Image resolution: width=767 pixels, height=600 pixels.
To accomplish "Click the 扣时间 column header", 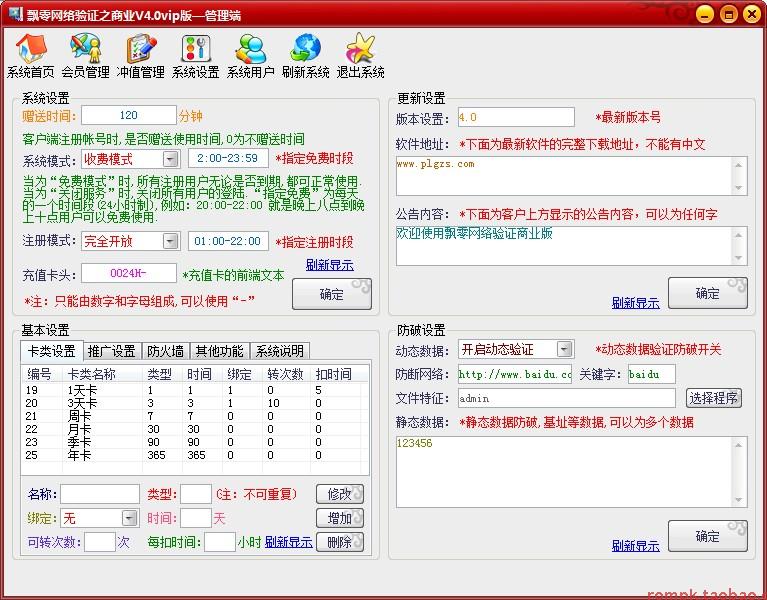I will [x=334, y=374].
